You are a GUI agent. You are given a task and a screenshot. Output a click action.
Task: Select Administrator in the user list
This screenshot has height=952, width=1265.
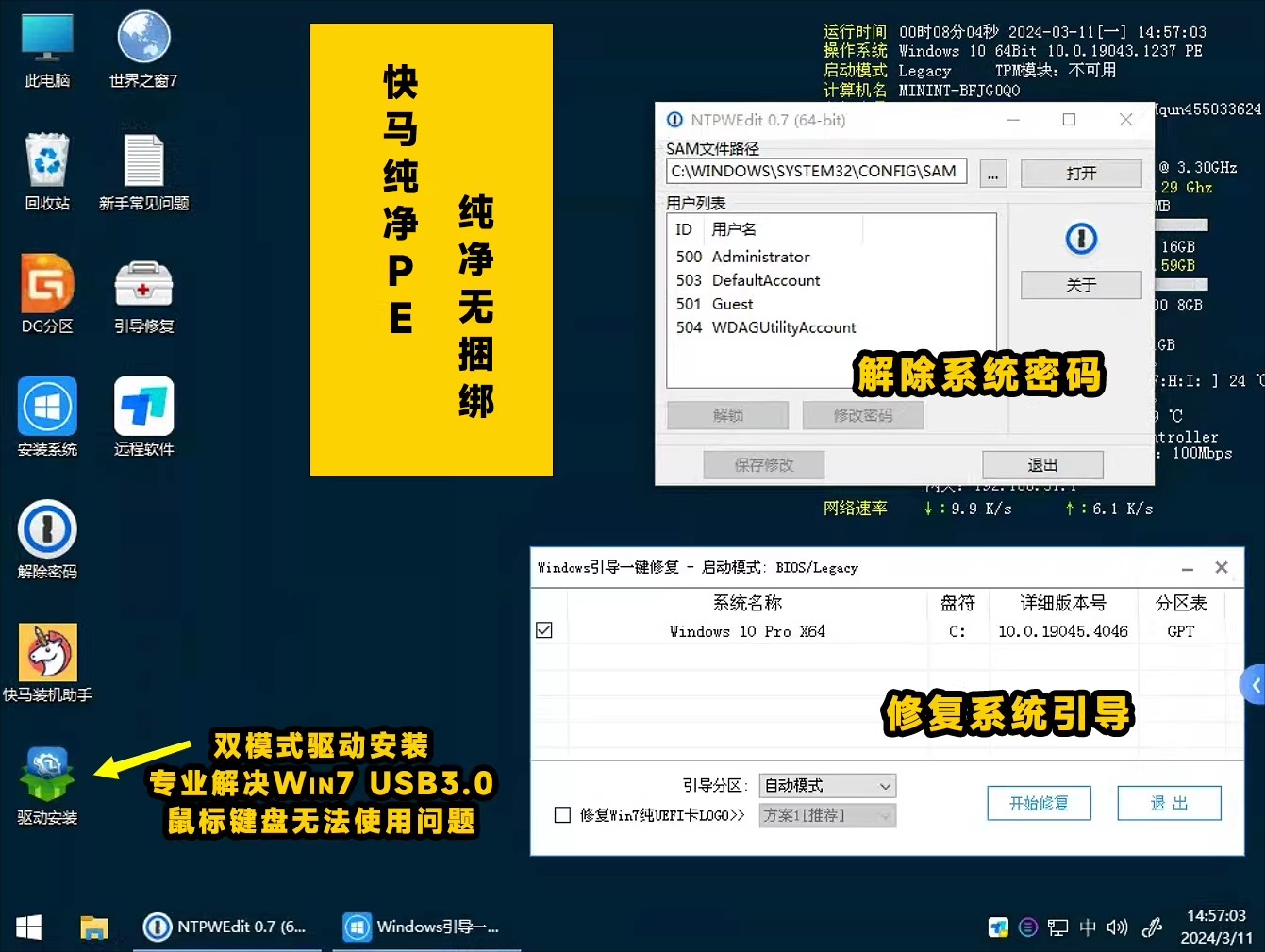click(x=760, y=256)
